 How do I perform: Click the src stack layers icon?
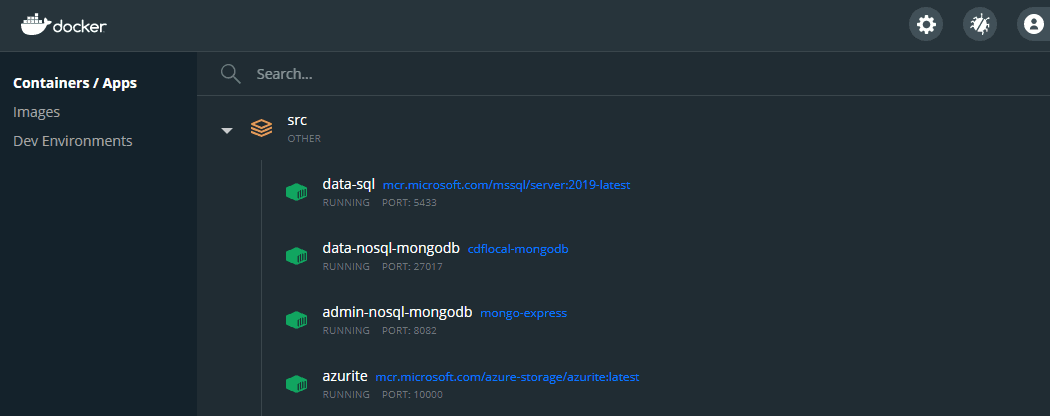click(x=261, y=128)
